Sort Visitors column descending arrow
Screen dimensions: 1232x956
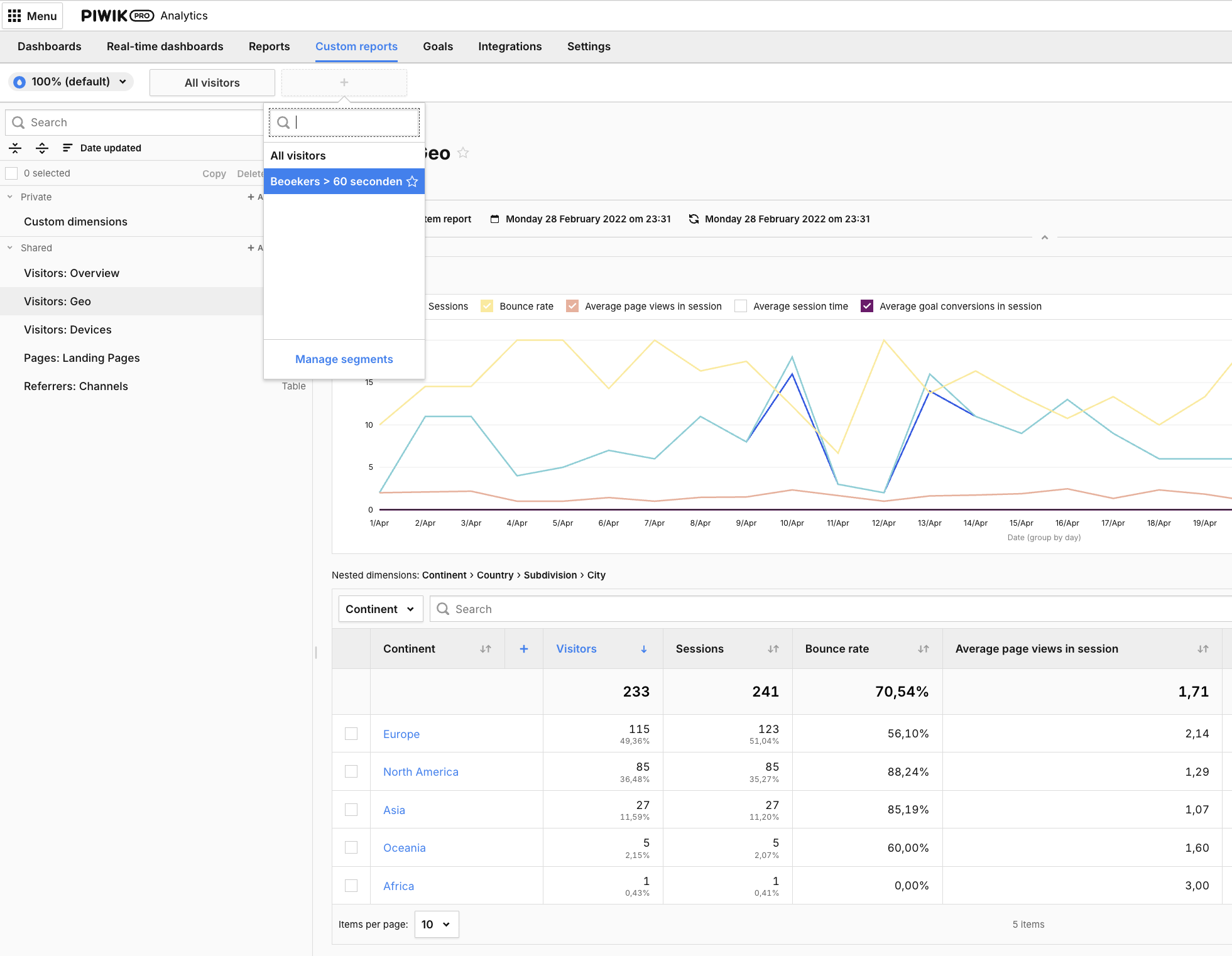(644, 649)
